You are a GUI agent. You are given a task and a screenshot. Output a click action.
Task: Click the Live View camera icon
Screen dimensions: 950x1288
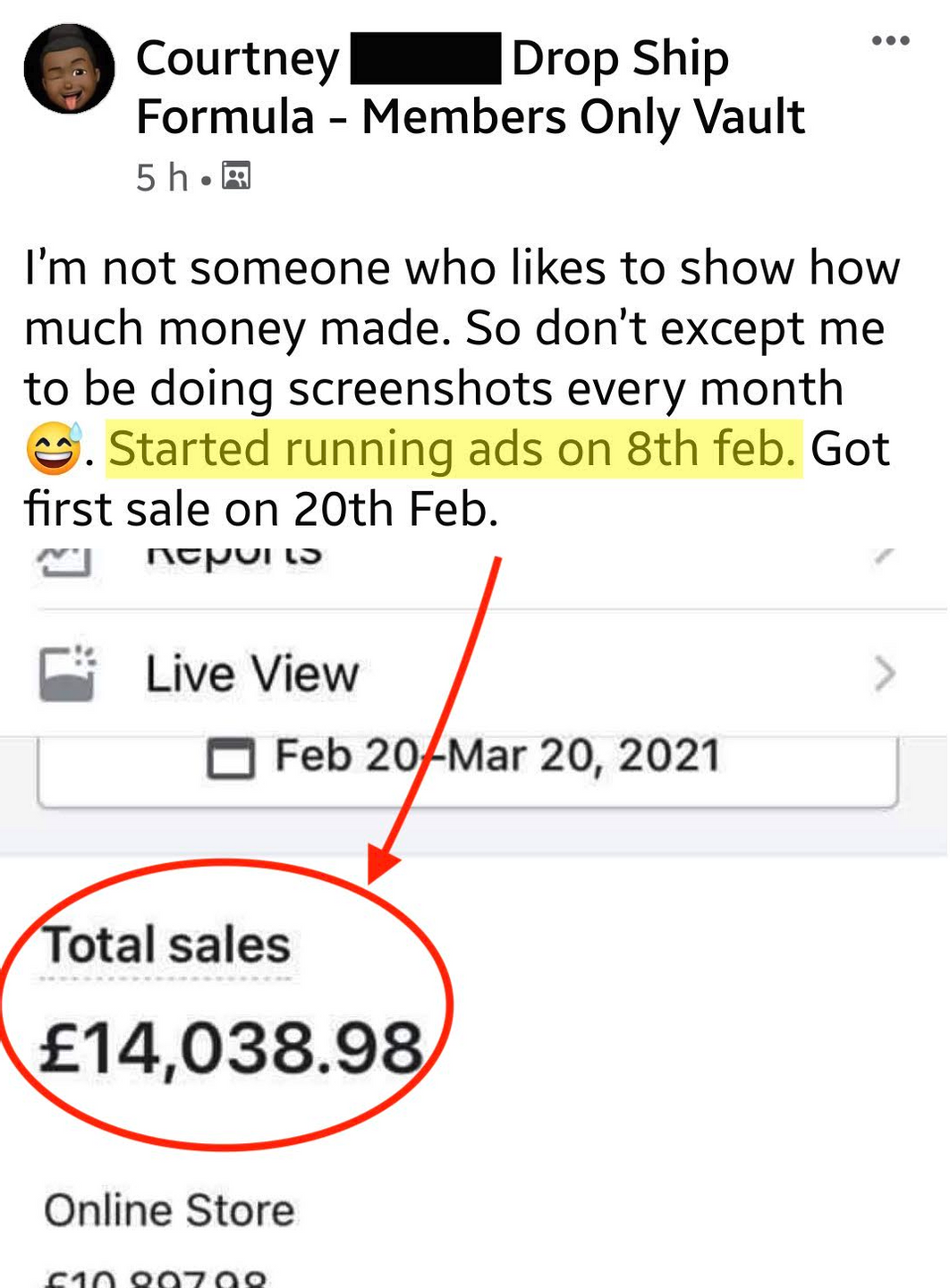[x=67, y=673]
